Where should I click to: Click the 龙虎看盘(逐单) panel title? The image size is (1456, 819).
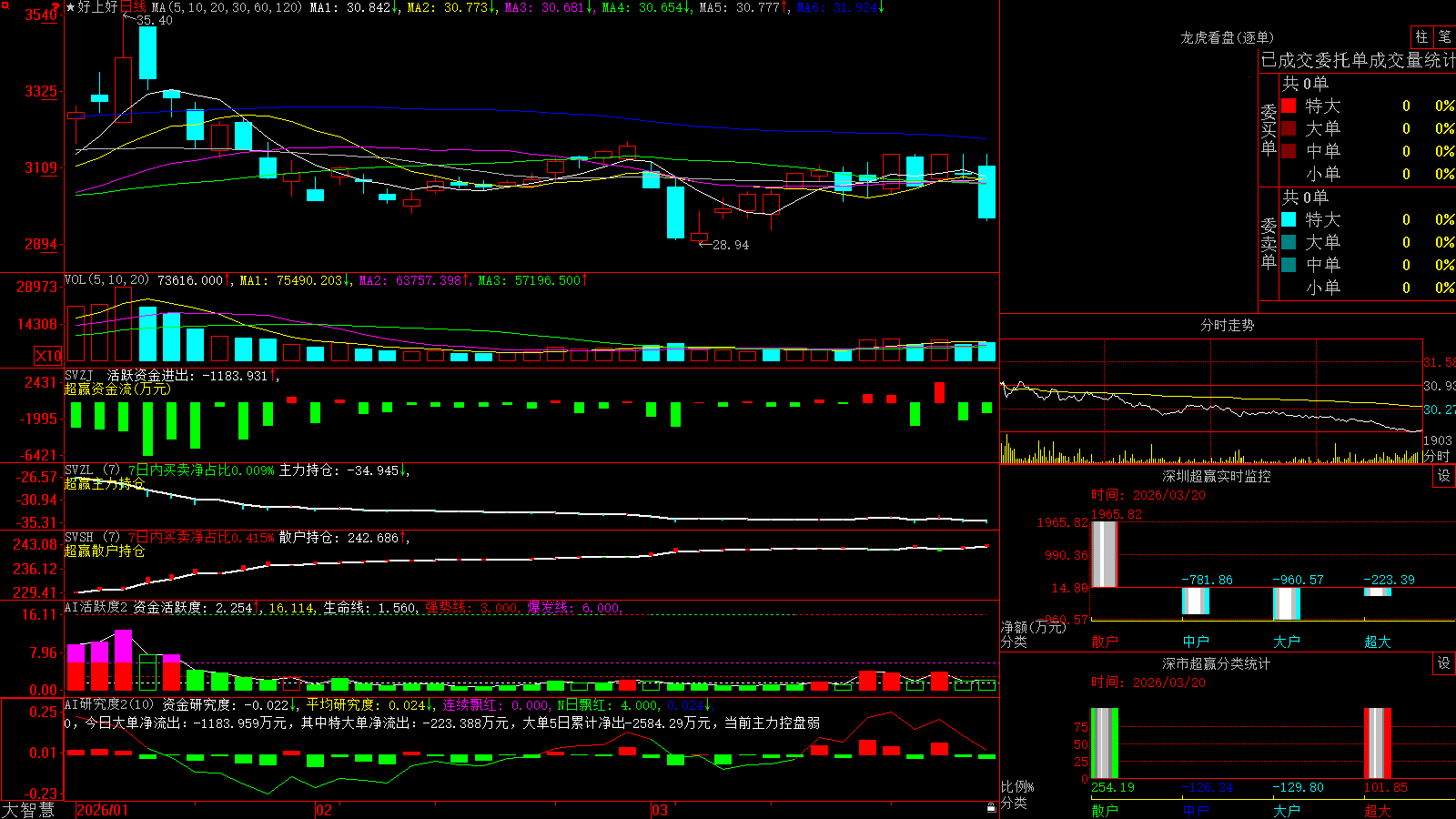(x=1228, y=37)
